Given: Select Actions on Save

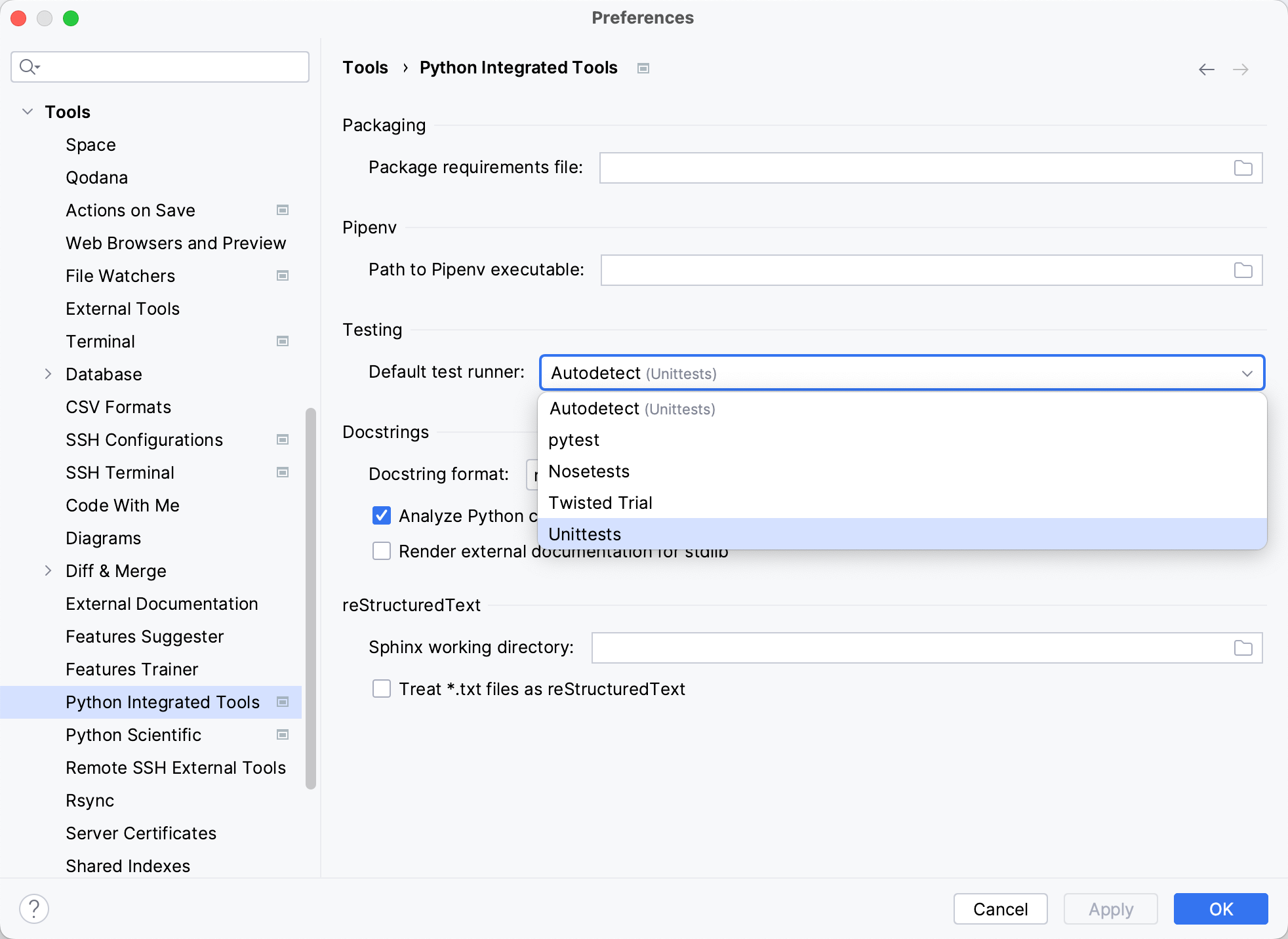Looking at the screenshot, I should [131, 210].
